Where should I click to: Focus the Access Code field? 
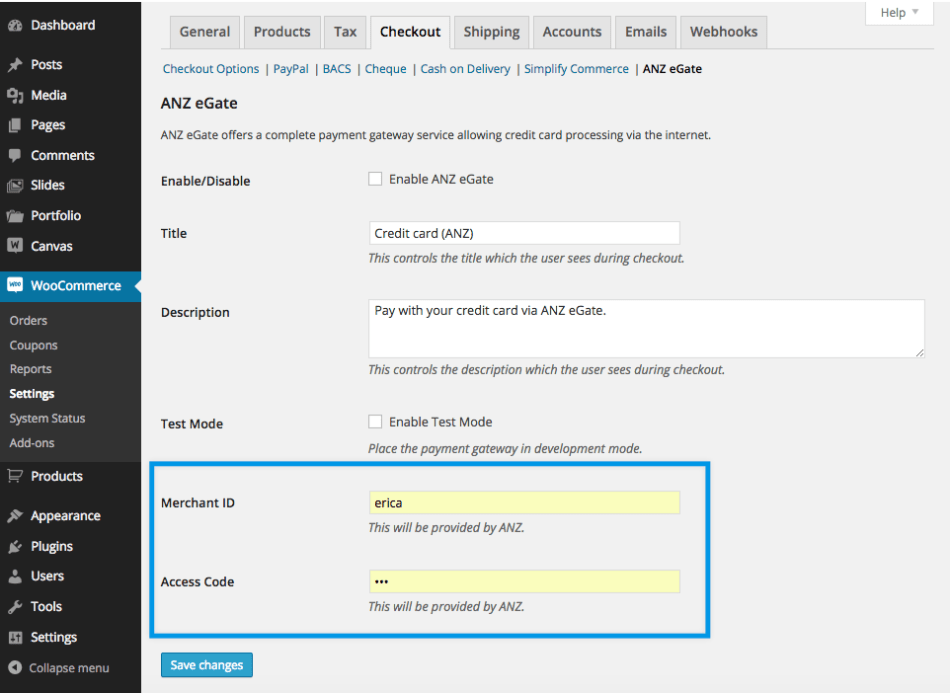(524, 581)
